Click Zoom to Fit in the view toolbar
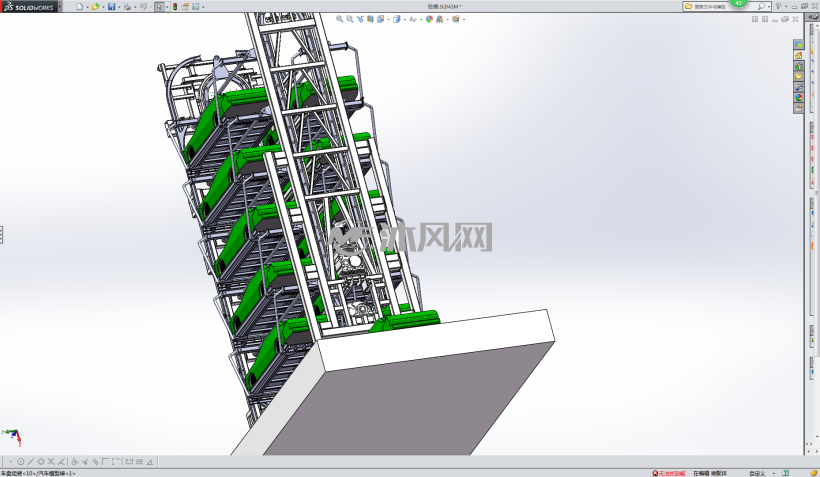820x477 pixels. [x=339, y=19]
